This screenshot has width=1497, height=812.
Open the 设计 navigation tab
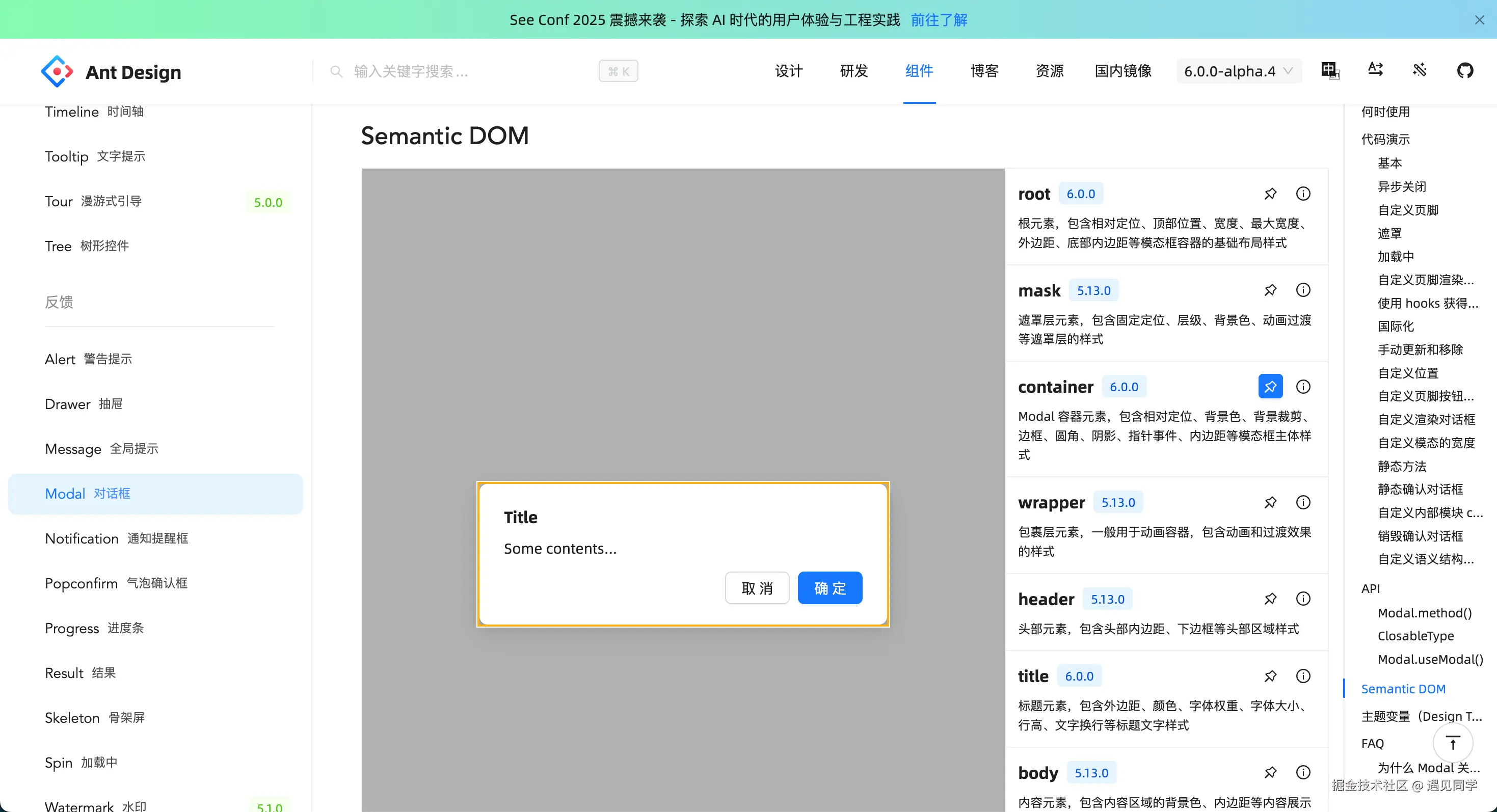789,71
